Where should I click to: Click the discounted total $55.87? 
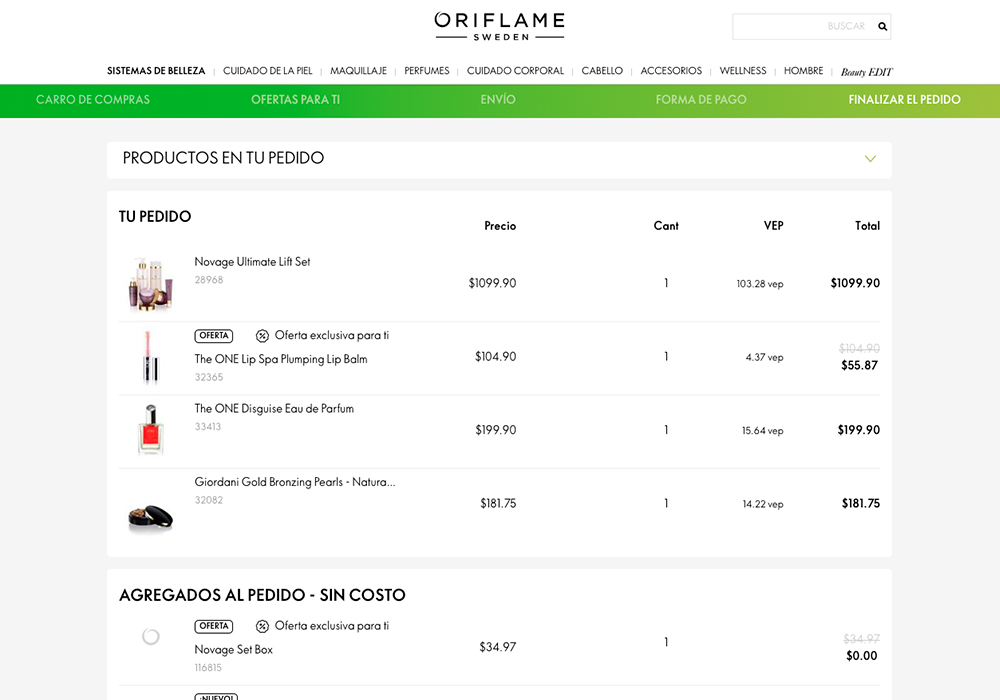point(859,366)
